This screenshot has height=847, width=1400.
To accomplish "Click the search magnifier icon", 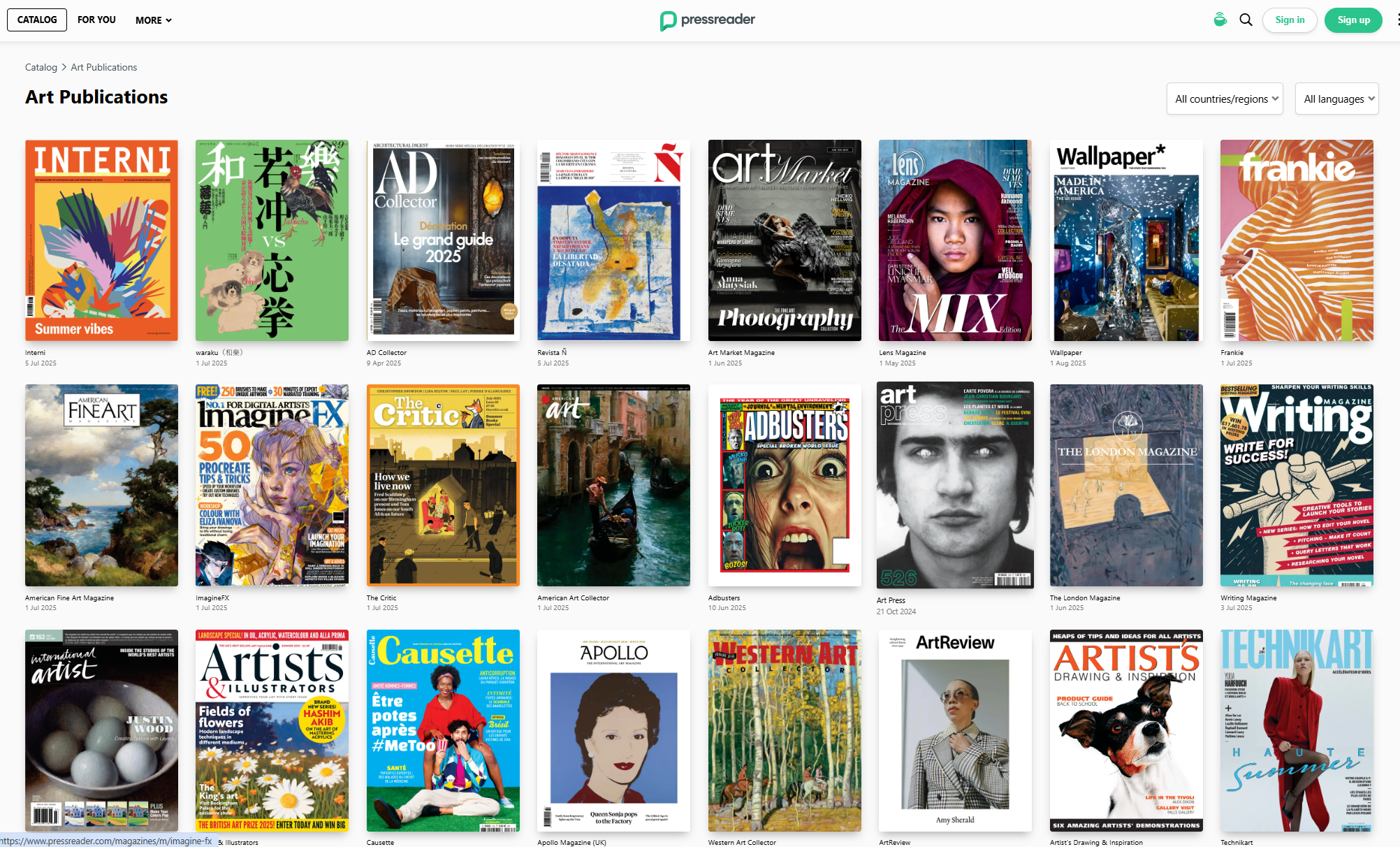I will [x=1246, y=20].
